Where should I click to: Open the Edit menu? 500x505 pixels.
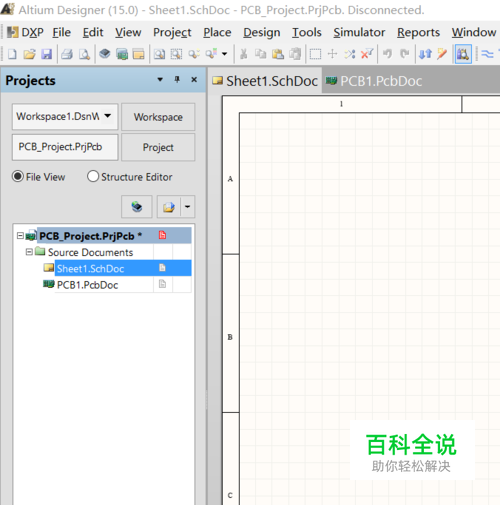(x=93, y=32)
